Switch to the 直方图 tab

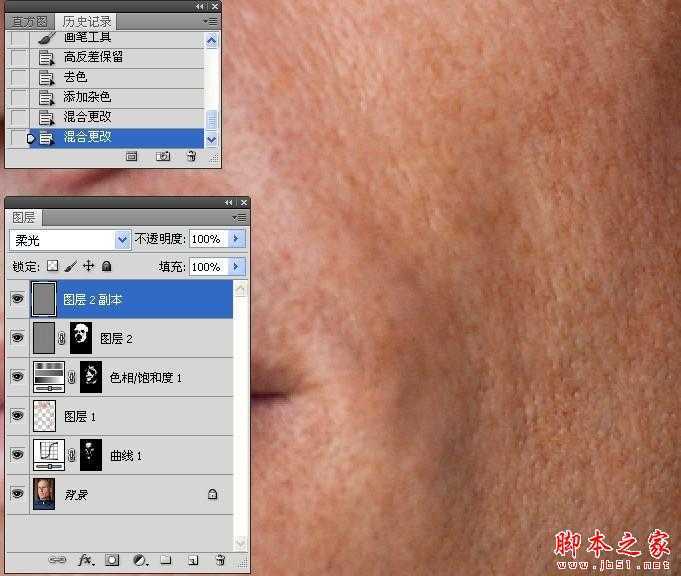(x=29, y=21)
